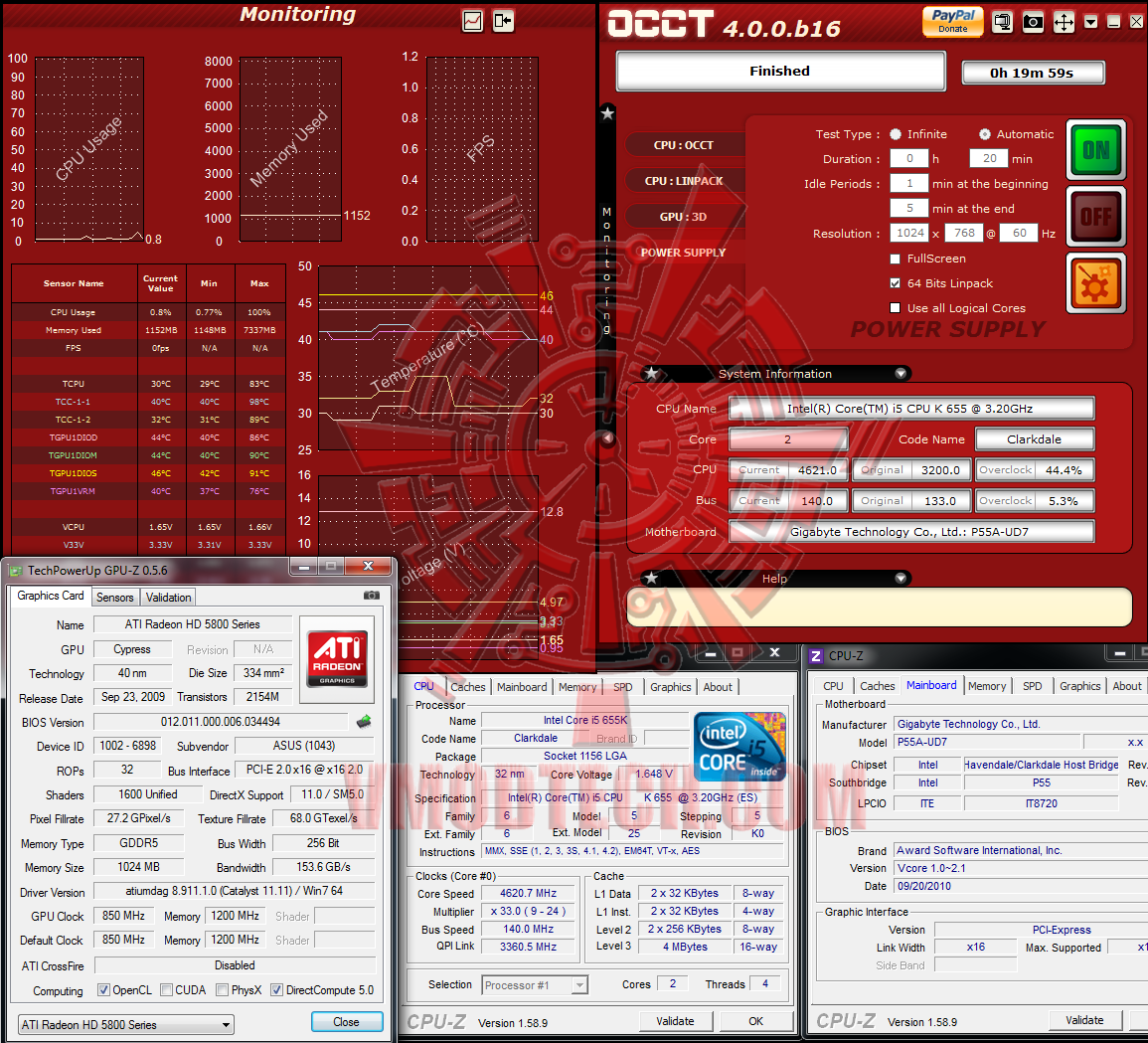Image resolution: width=1148 pixels, height=1043 pixels.
Task: Click the GPU-Z BIOS save chip icon
Action: [x=364, y=722]
